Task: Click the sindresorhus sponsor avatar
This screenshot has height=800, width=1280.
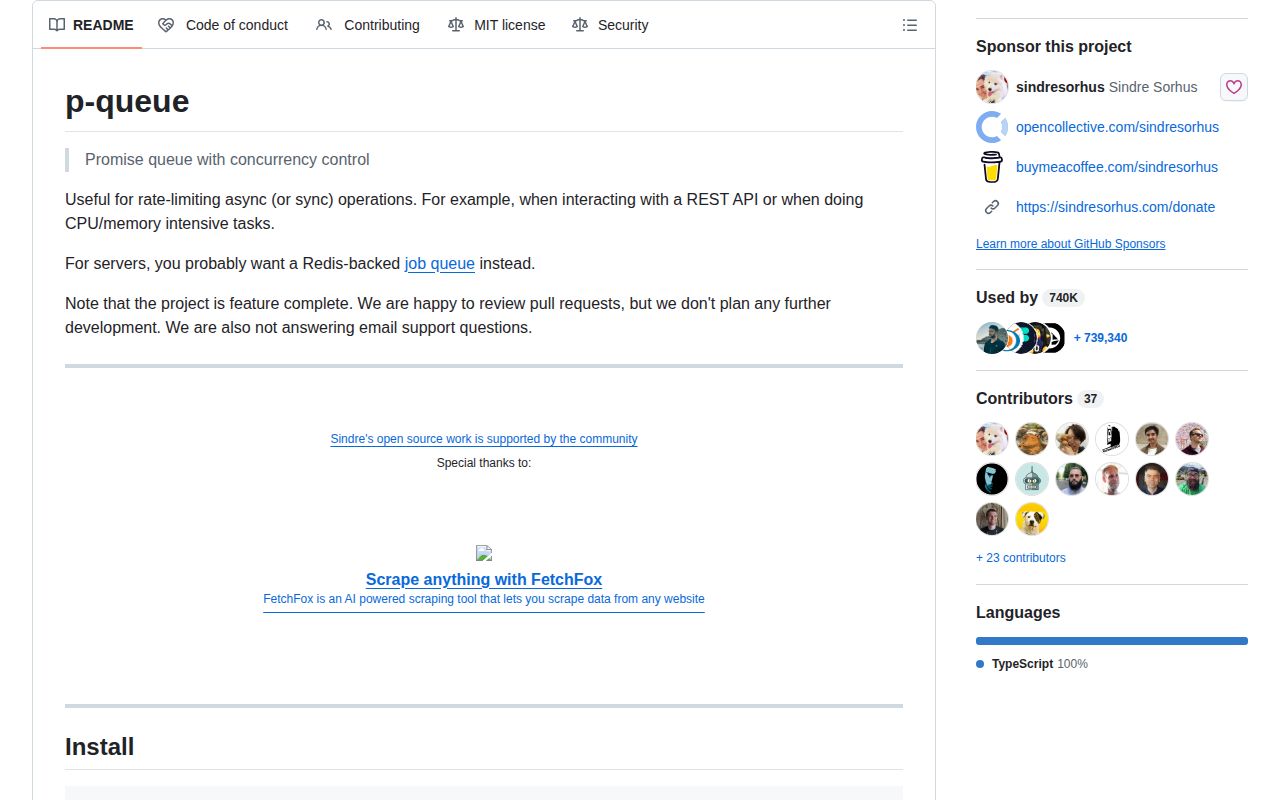Action: click(x=992, y=87)
